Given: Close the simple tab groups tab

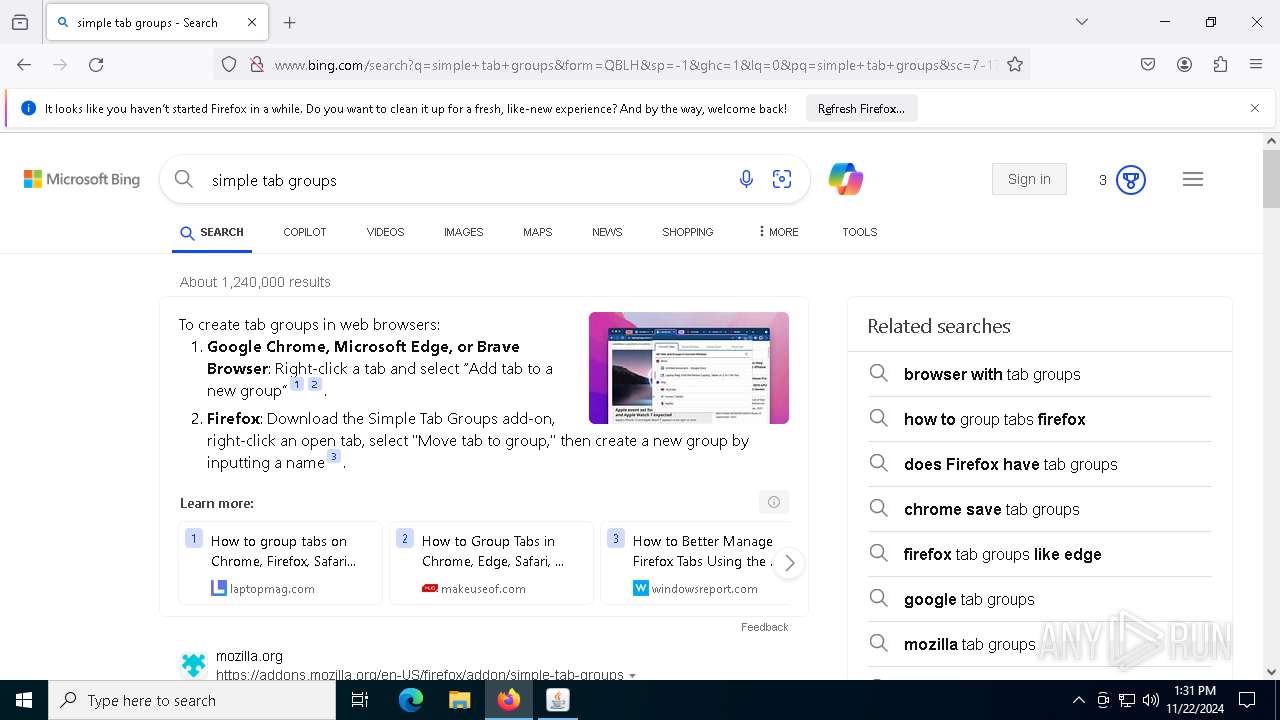Looking at the screenshot, I should tap(252, 22).
